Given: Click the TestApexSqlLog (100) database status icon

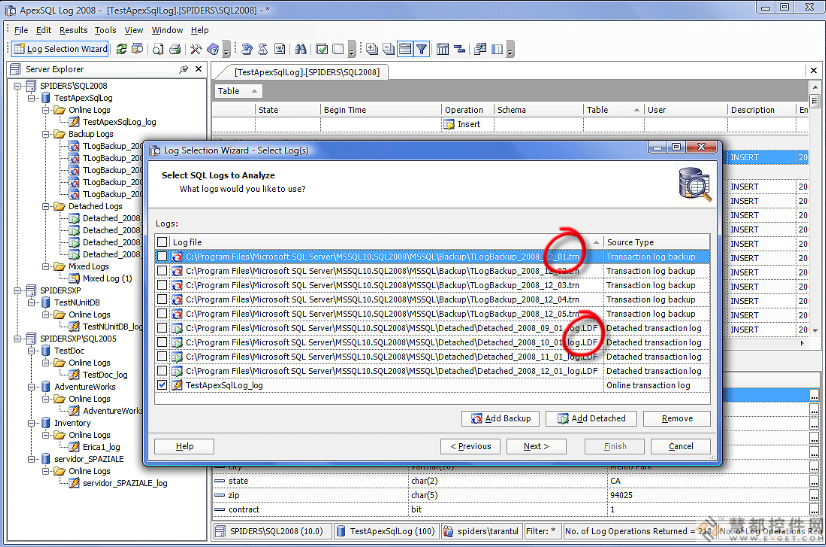Looking at the screenshot, I should click(x=341, y=531).
